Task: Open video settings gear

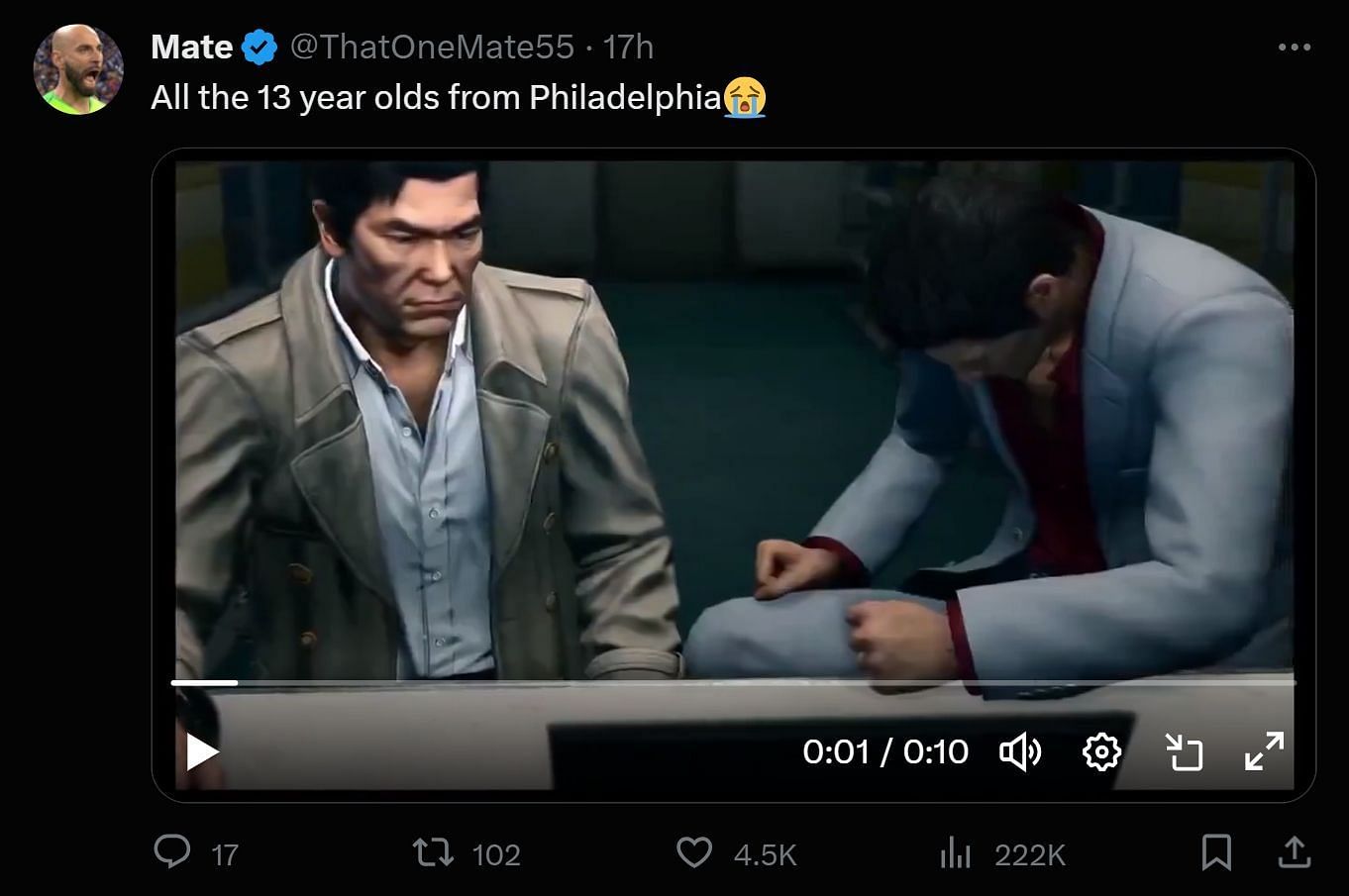Action: (1101, 752)
